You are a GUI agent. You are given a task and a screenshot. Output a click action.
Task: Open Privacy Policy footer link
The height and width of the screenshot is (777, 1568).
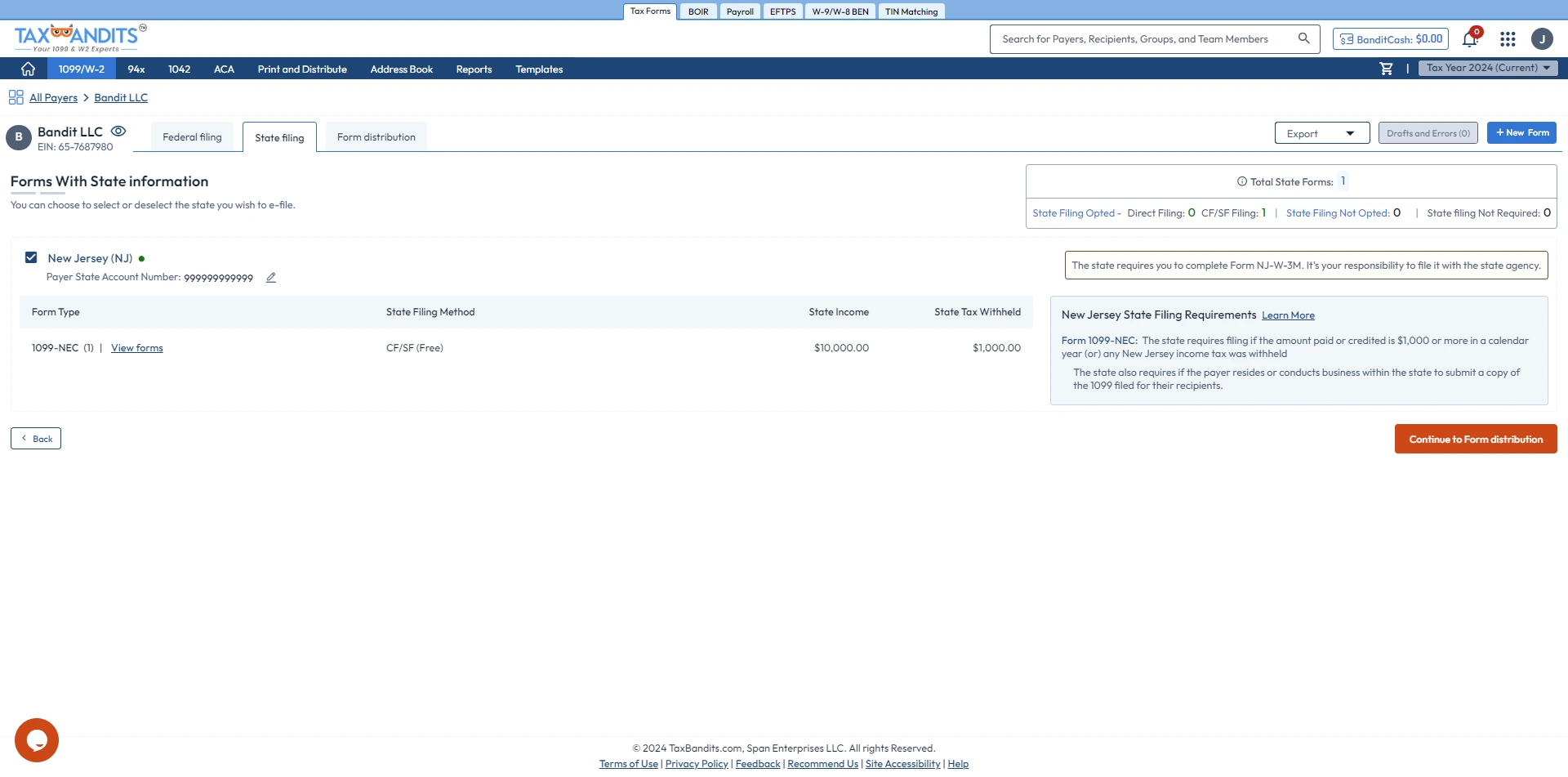[697, 764]
